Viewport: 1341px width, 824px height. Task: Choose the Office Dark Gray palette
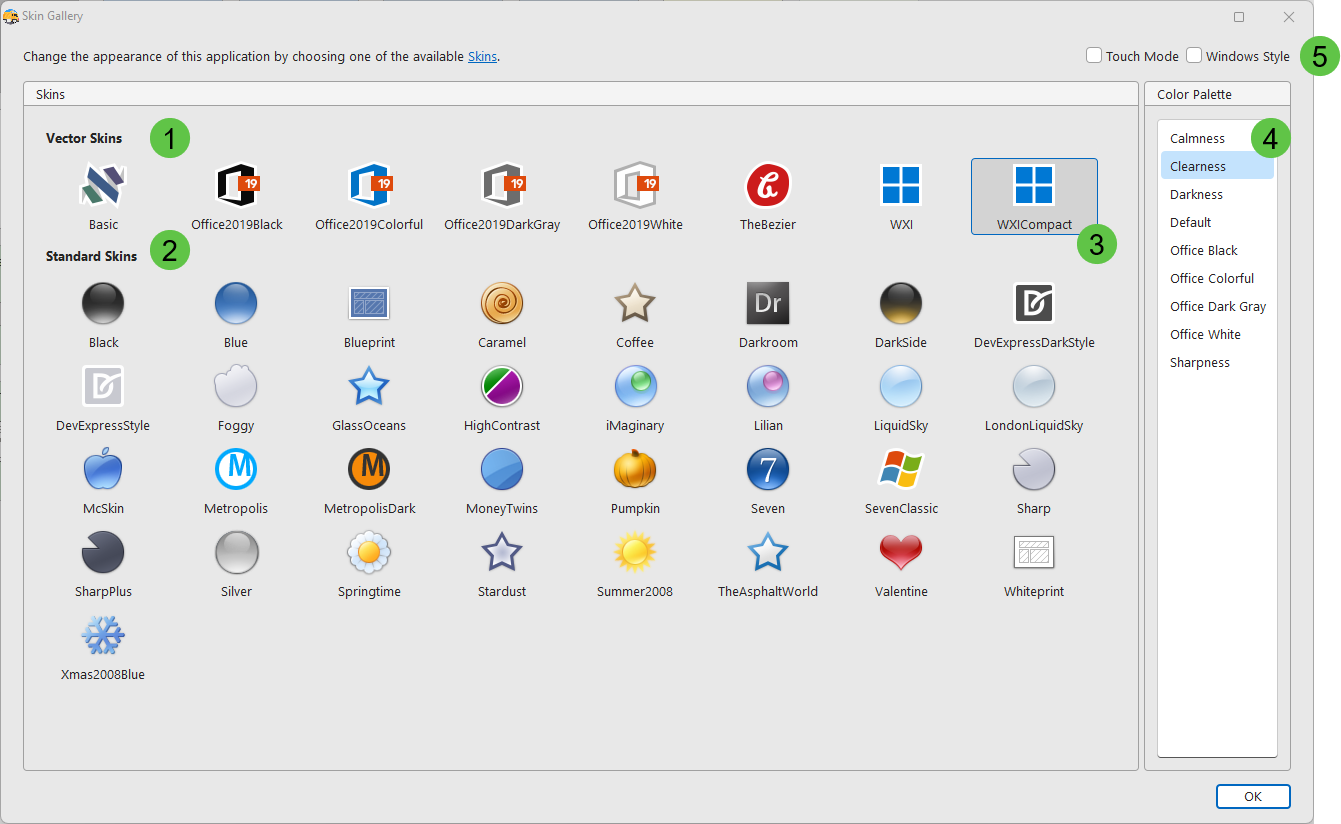[1218, 307]
